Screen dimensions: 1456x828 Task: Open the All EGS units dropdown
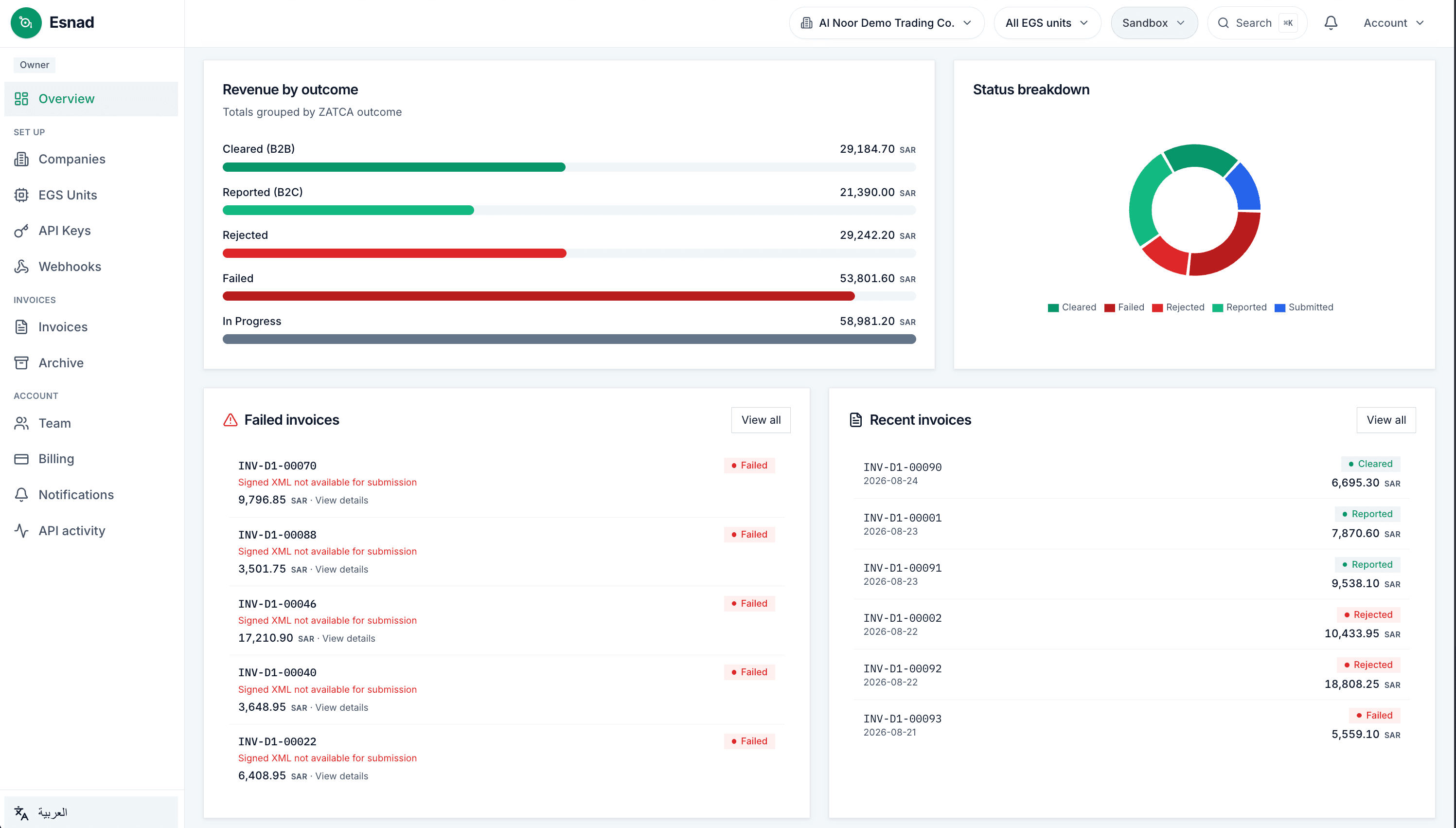pyautogui.click(x=1047, y=23)
